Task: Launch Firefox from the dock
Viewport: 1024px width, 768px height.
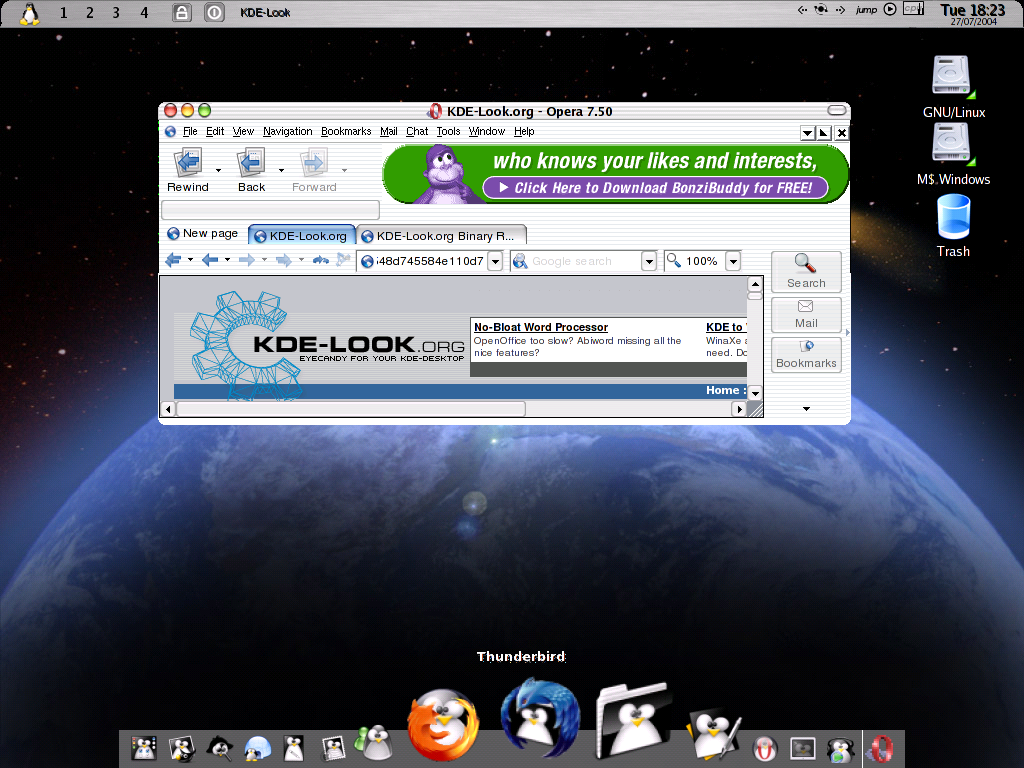Action: 443,724
